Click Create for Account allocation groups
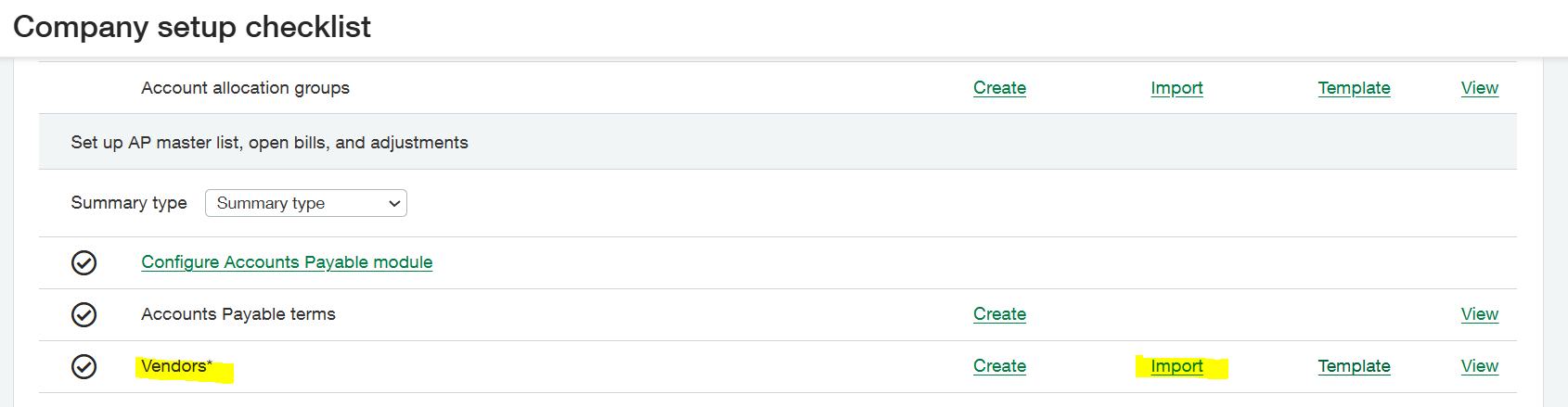 pos(999,88)
